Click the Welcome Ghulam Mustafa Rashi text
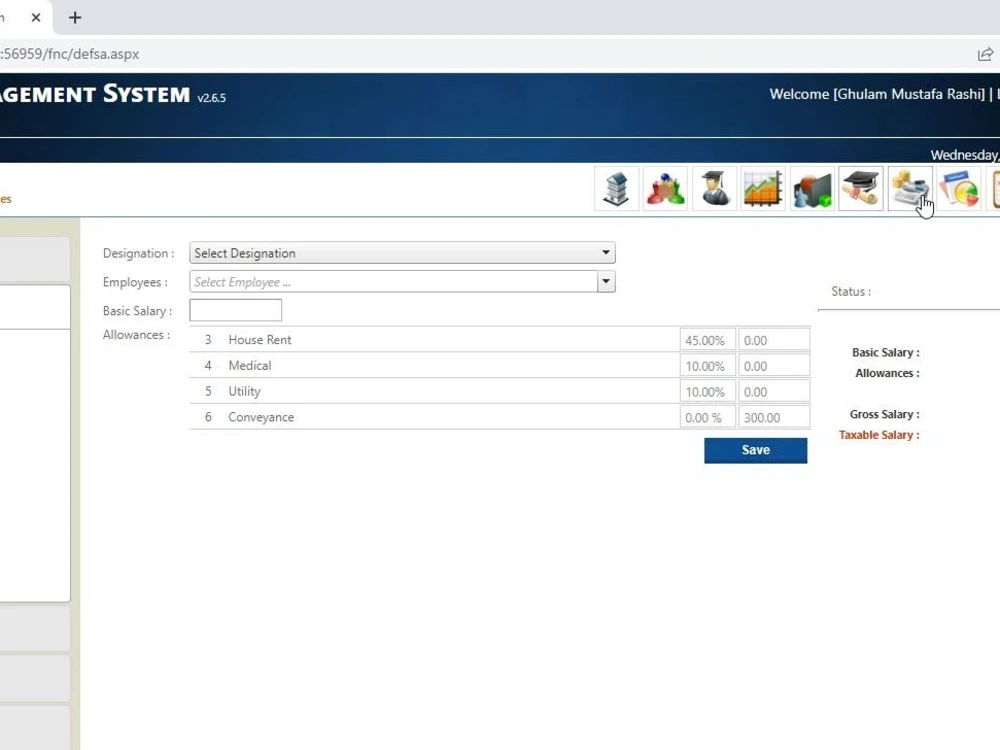Viewport: 1000px width, 750px height. click(x=877, y=94)
